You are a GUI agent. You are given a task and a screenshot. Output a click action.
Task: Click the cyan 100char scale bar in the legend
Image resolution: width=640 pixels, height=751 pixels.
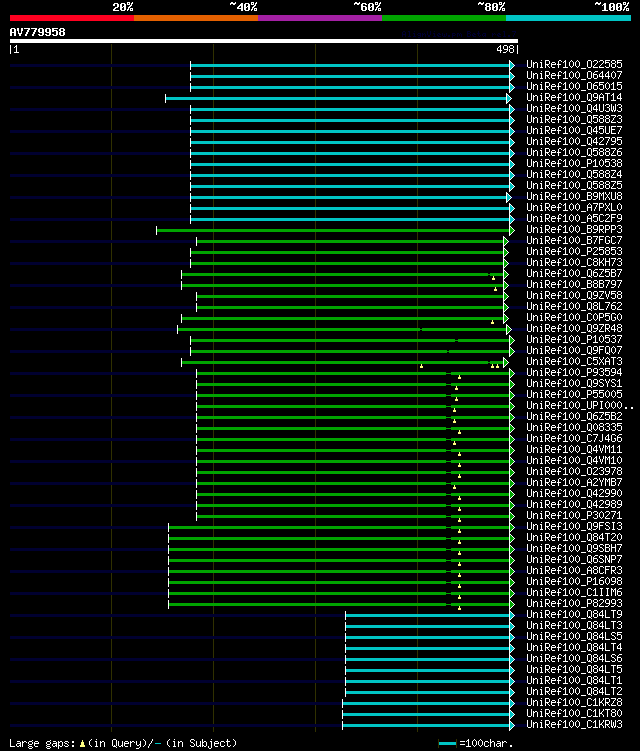pos(447,743)
